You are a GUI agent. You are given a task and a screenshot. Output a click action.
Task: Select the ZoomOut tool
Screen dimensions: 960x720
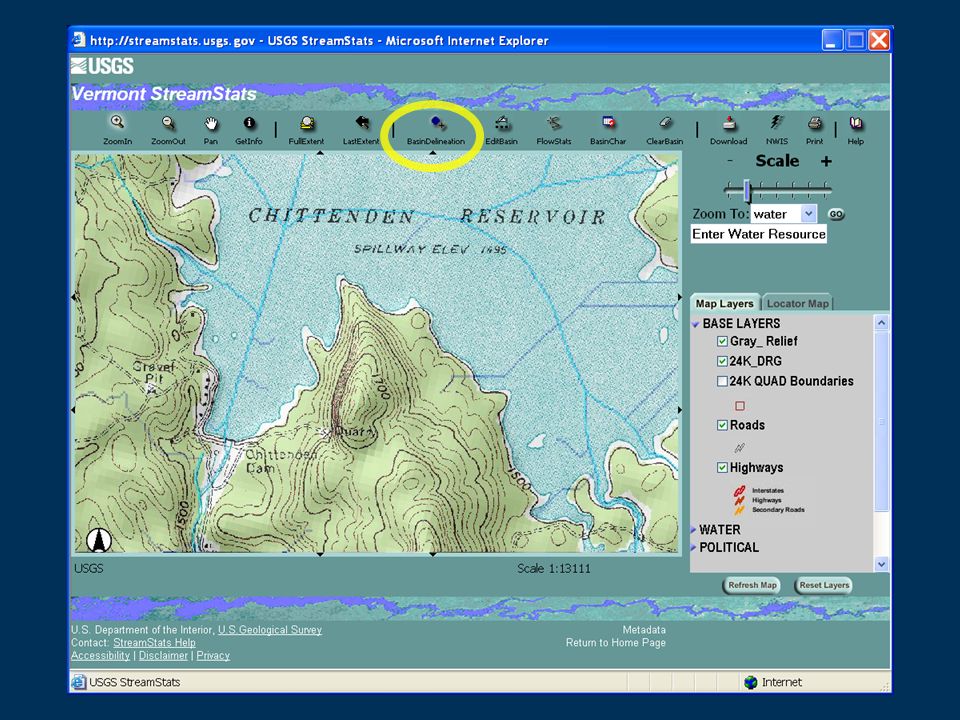point(168,129)
